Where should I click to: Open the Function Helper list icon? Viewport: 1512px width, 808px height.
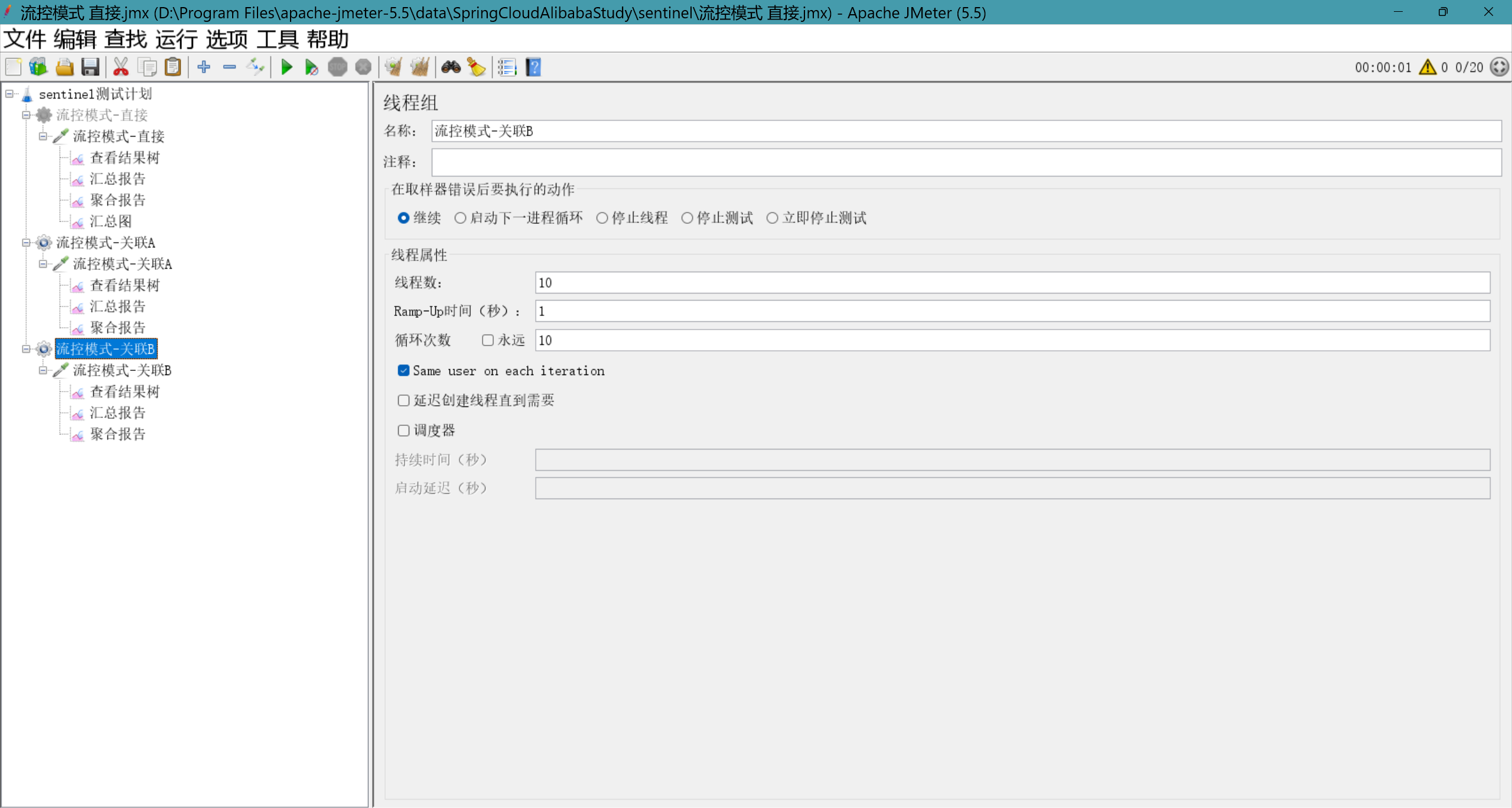(x=507, y=67)
